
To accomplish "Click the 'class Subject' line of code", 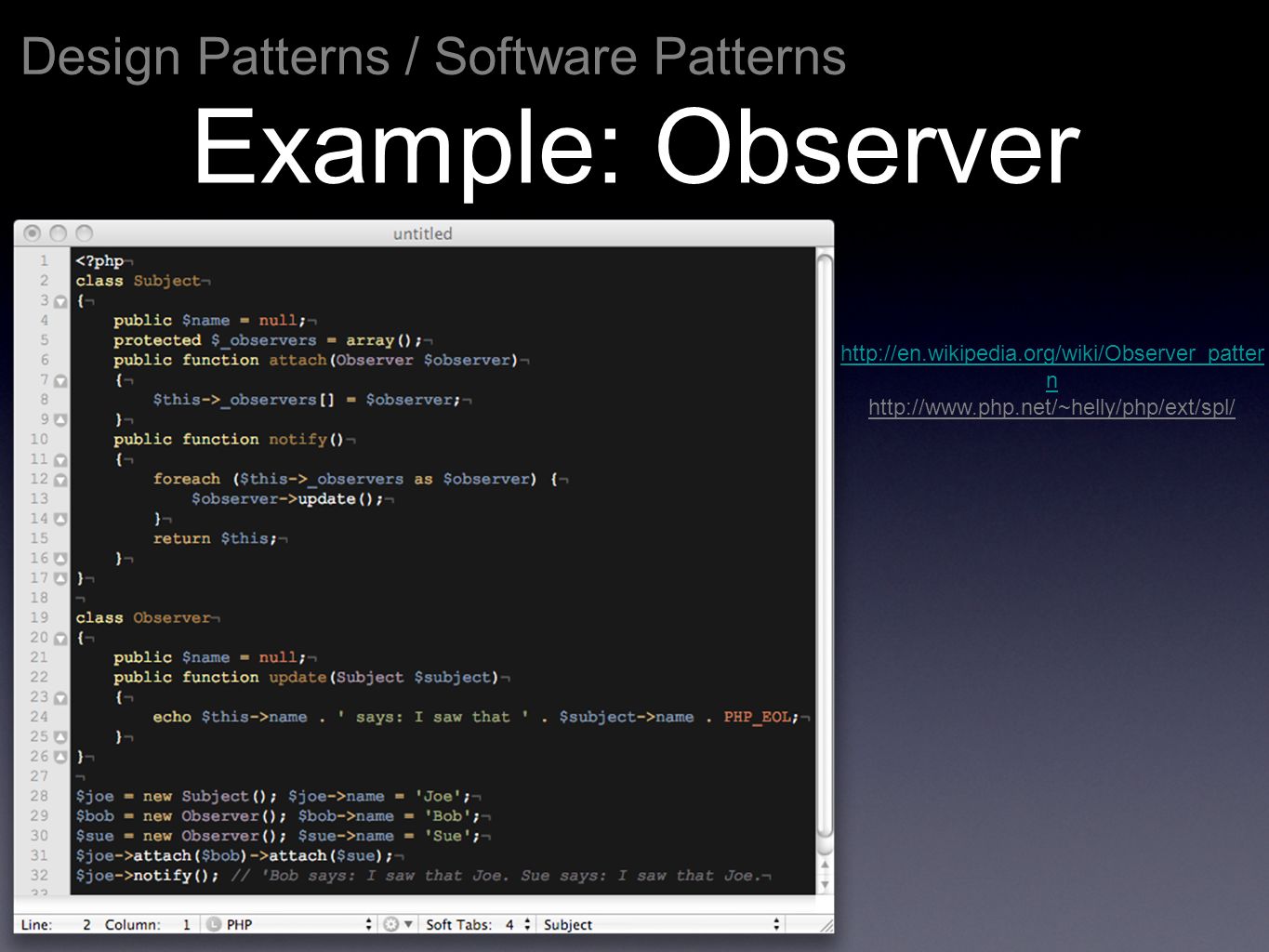I will click(138, 281).
